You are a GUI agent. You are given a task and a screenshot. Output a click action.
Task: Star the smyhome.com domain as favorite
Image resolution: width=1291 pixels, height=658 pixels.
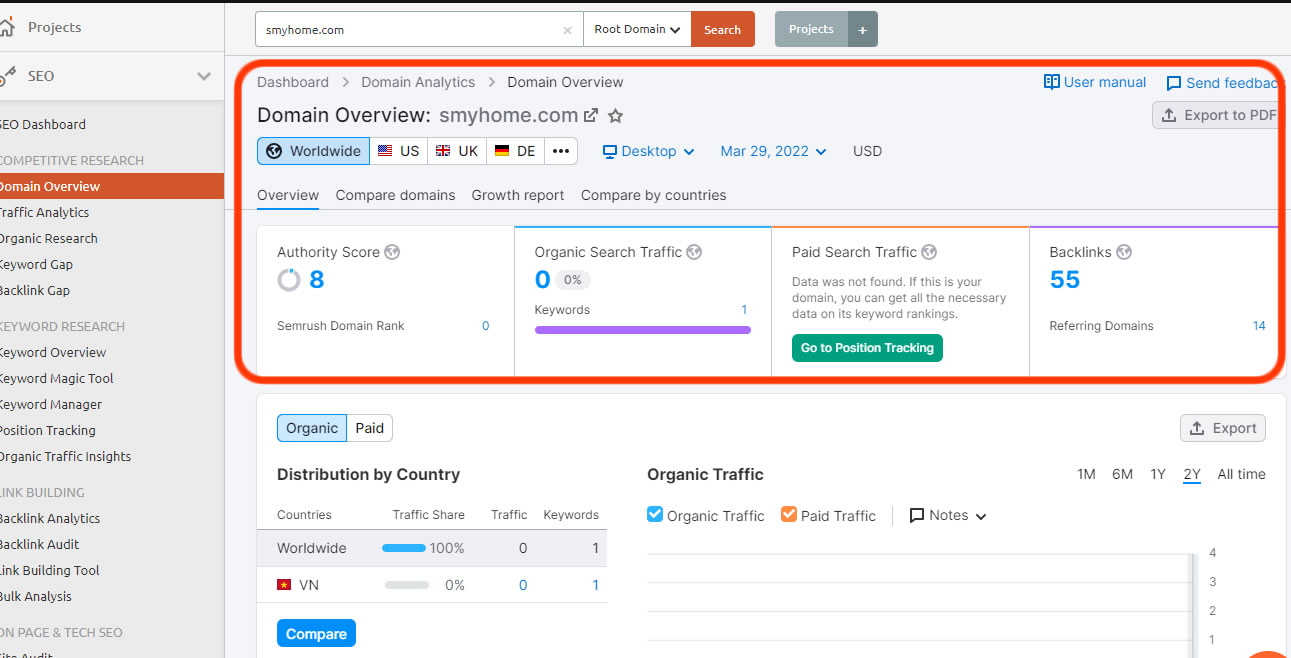coord(615,115)
